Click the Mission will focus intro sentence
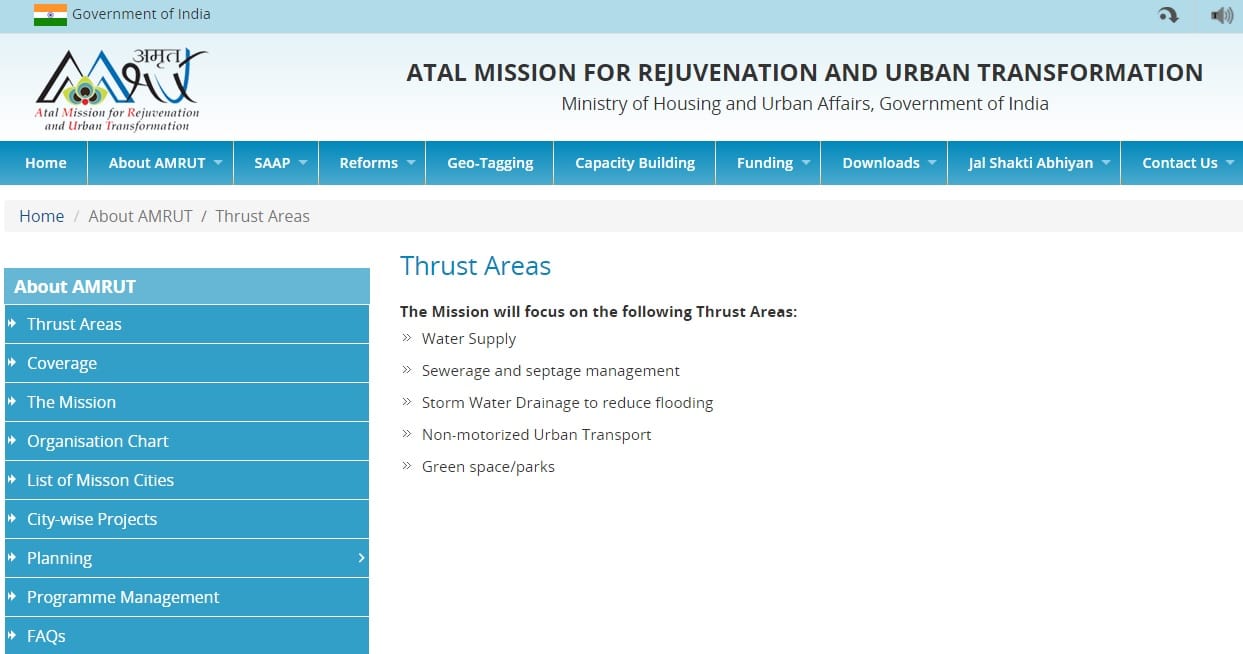This screenshot has height=654, width=1243. coord(598,312)
